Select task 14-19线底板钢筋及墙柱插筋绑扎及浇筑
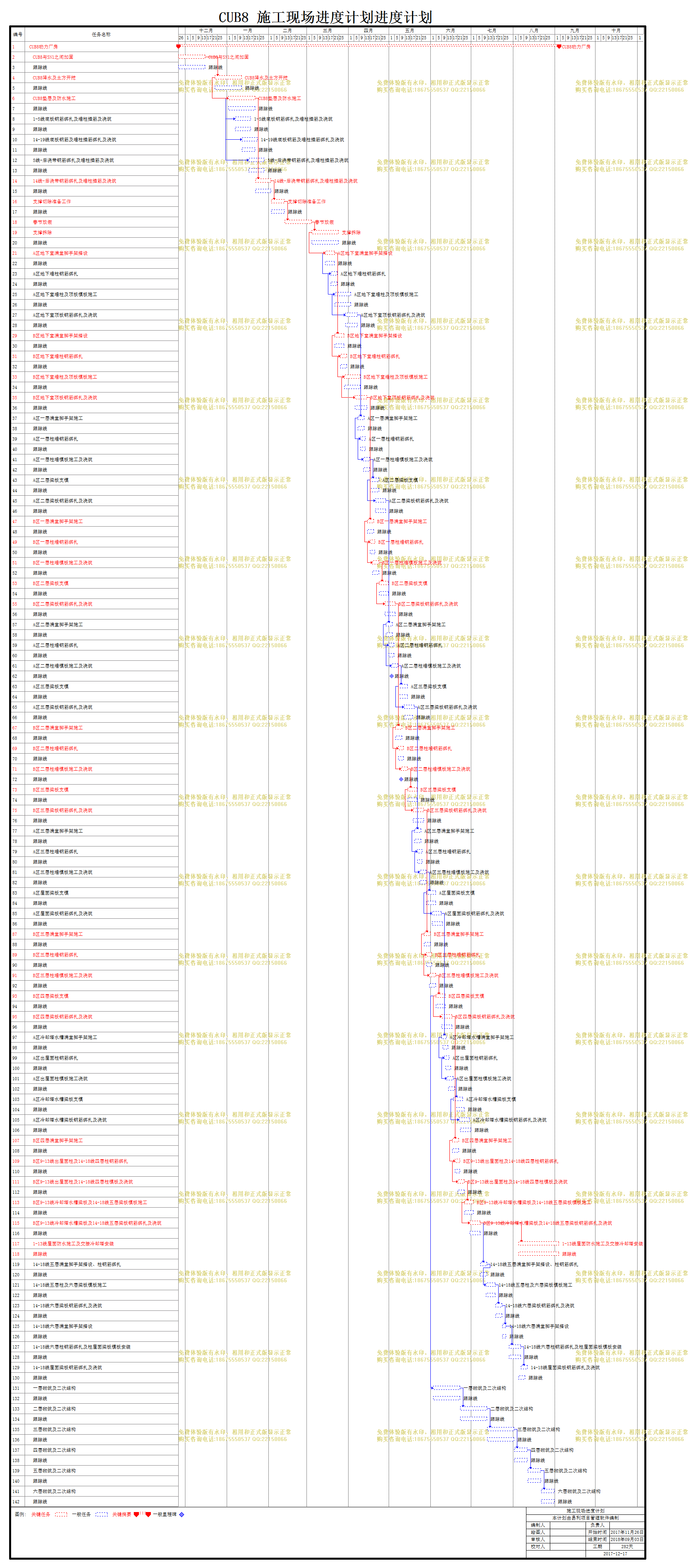This screenshot has height=1568, width=688. click(x=94, y=139)
